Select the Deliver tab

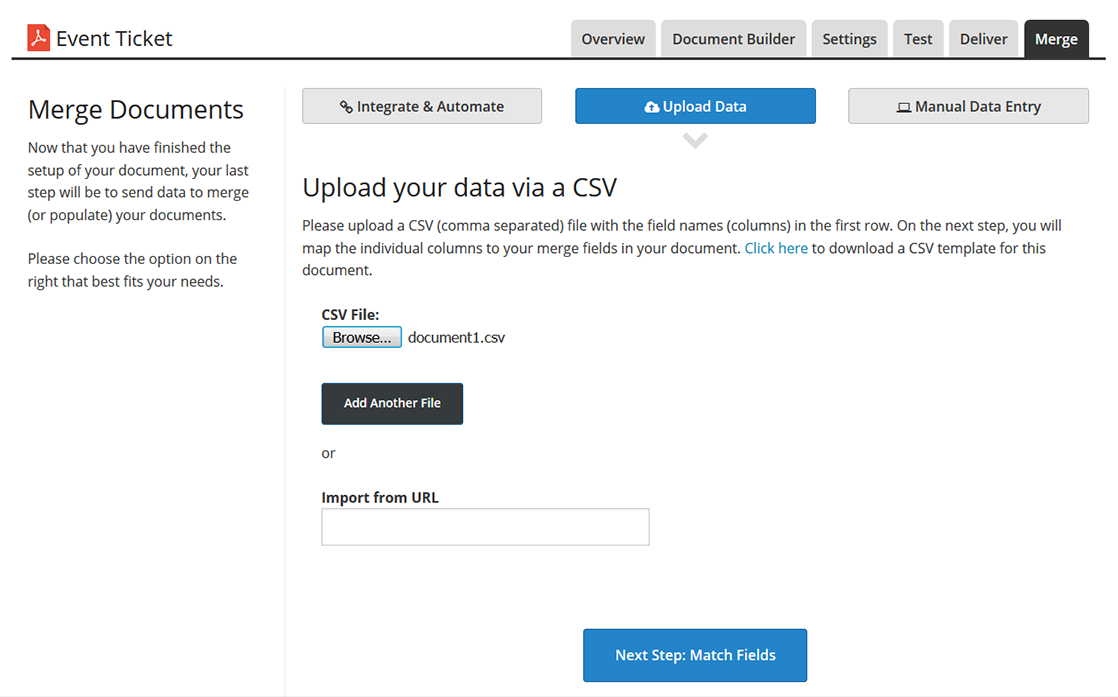click(x=983, y=39)
